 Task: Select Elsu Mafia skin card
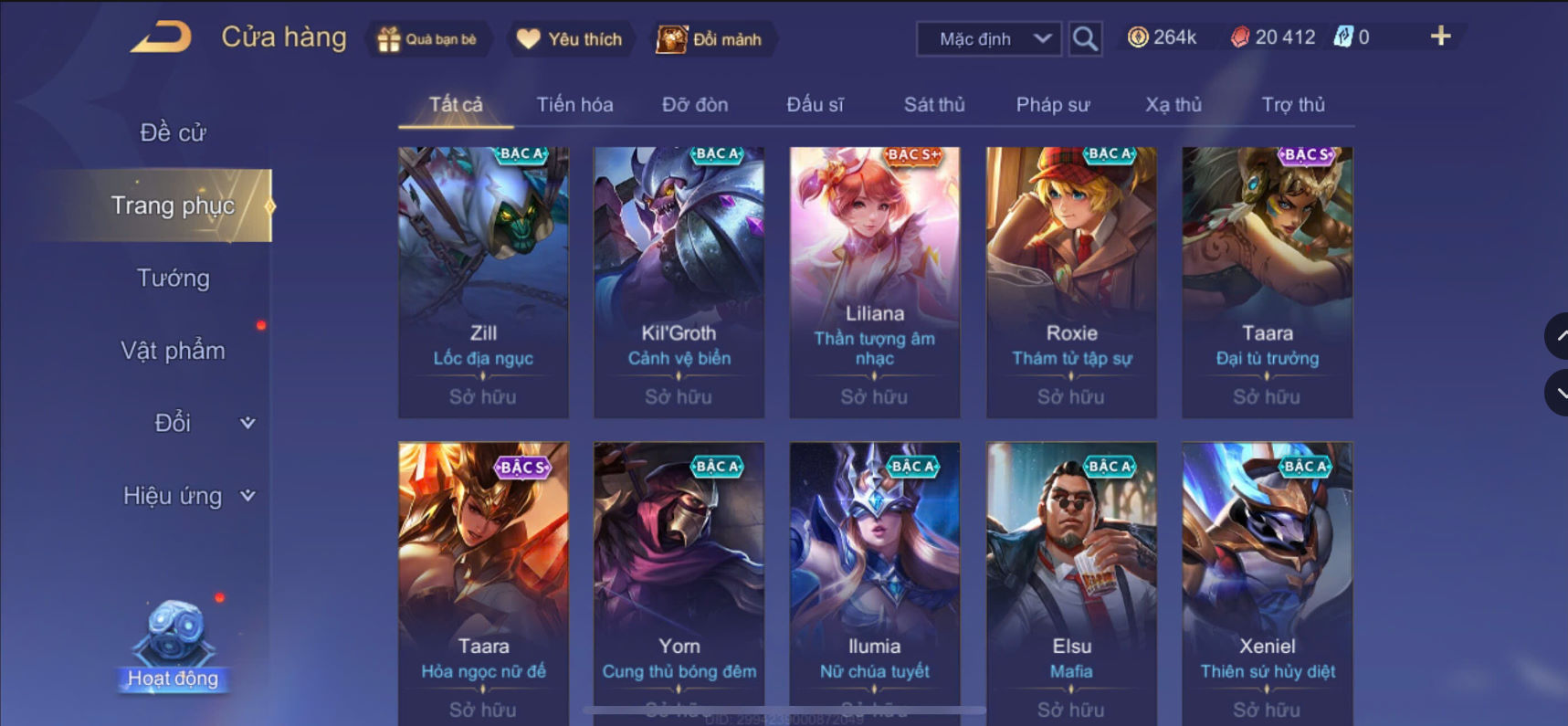[1071, 583]
